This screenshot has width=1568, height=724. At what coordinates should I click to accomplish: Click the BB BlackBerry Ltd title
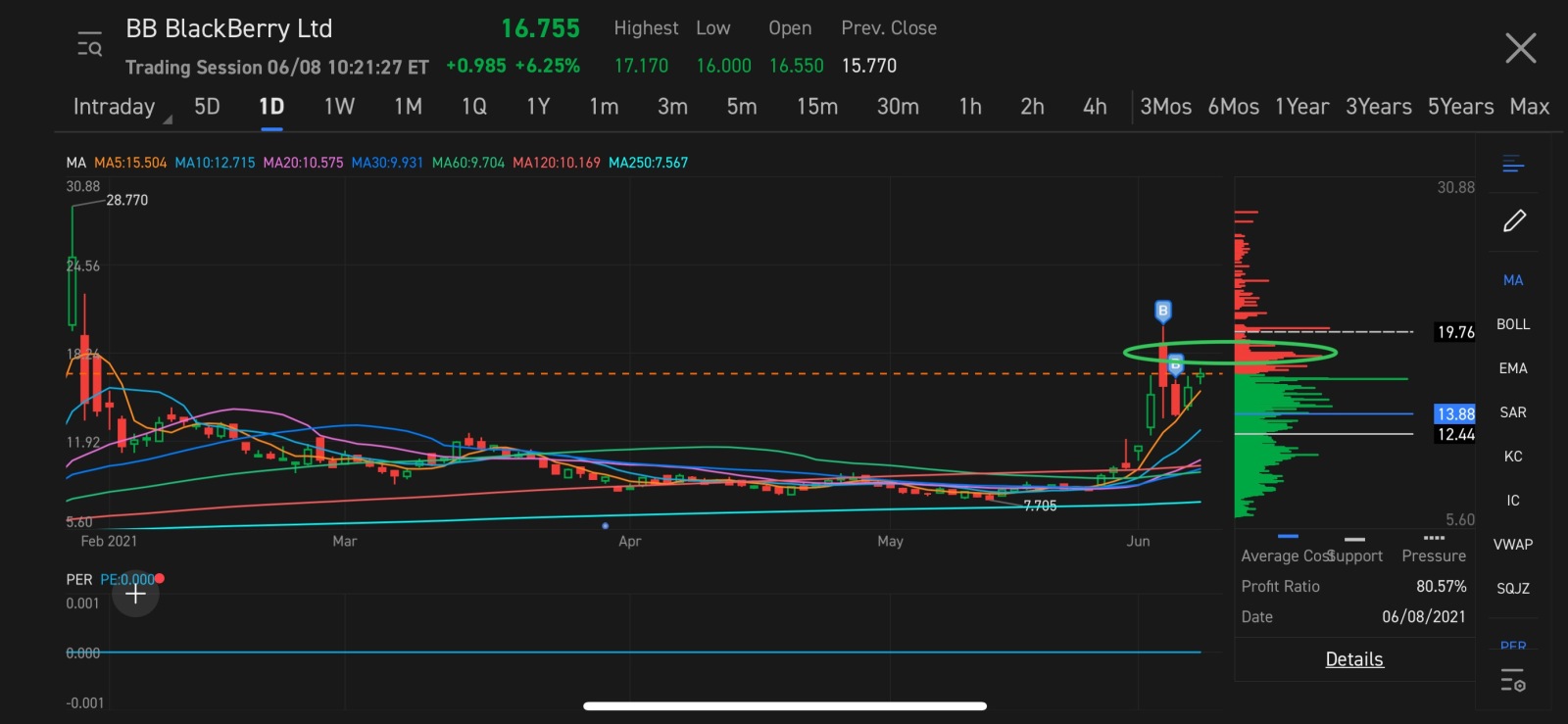[229, 28]
